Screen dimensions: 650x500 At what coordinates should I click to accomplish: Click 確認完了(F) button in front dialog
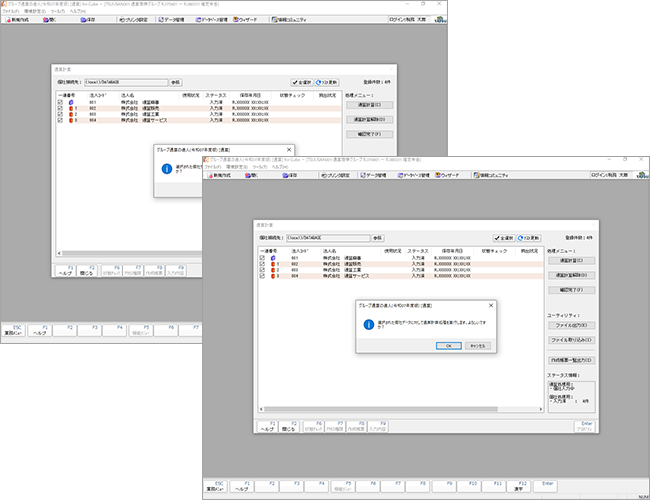click(571, 290)
